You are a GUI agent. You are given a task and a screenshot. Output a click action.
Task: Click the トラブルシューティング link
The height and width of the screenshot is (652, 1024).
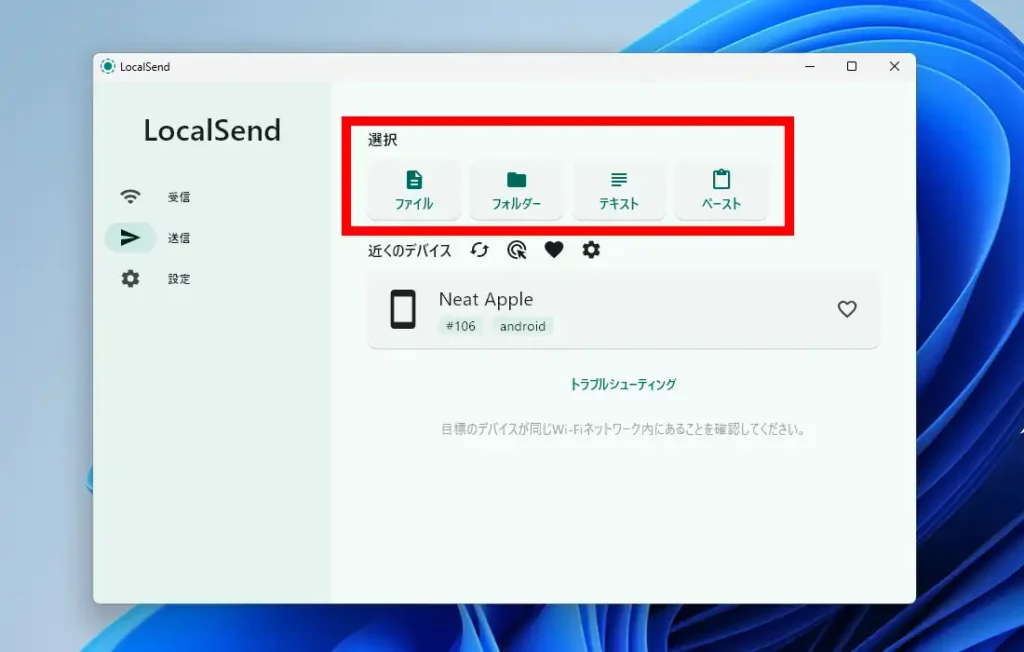(x=623, y=384)
